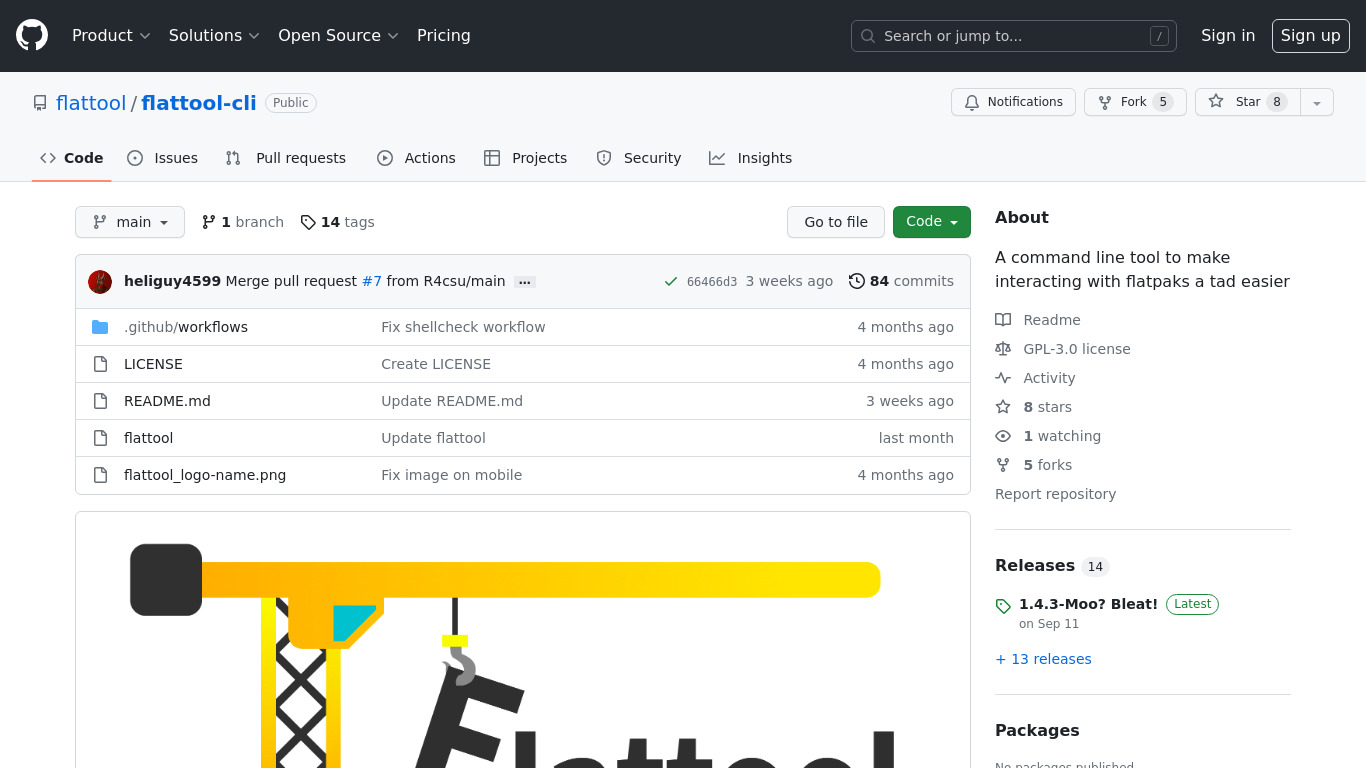View the 1 branch link
The width and height of the screenshot is (1366, 768).
point(243,222)
